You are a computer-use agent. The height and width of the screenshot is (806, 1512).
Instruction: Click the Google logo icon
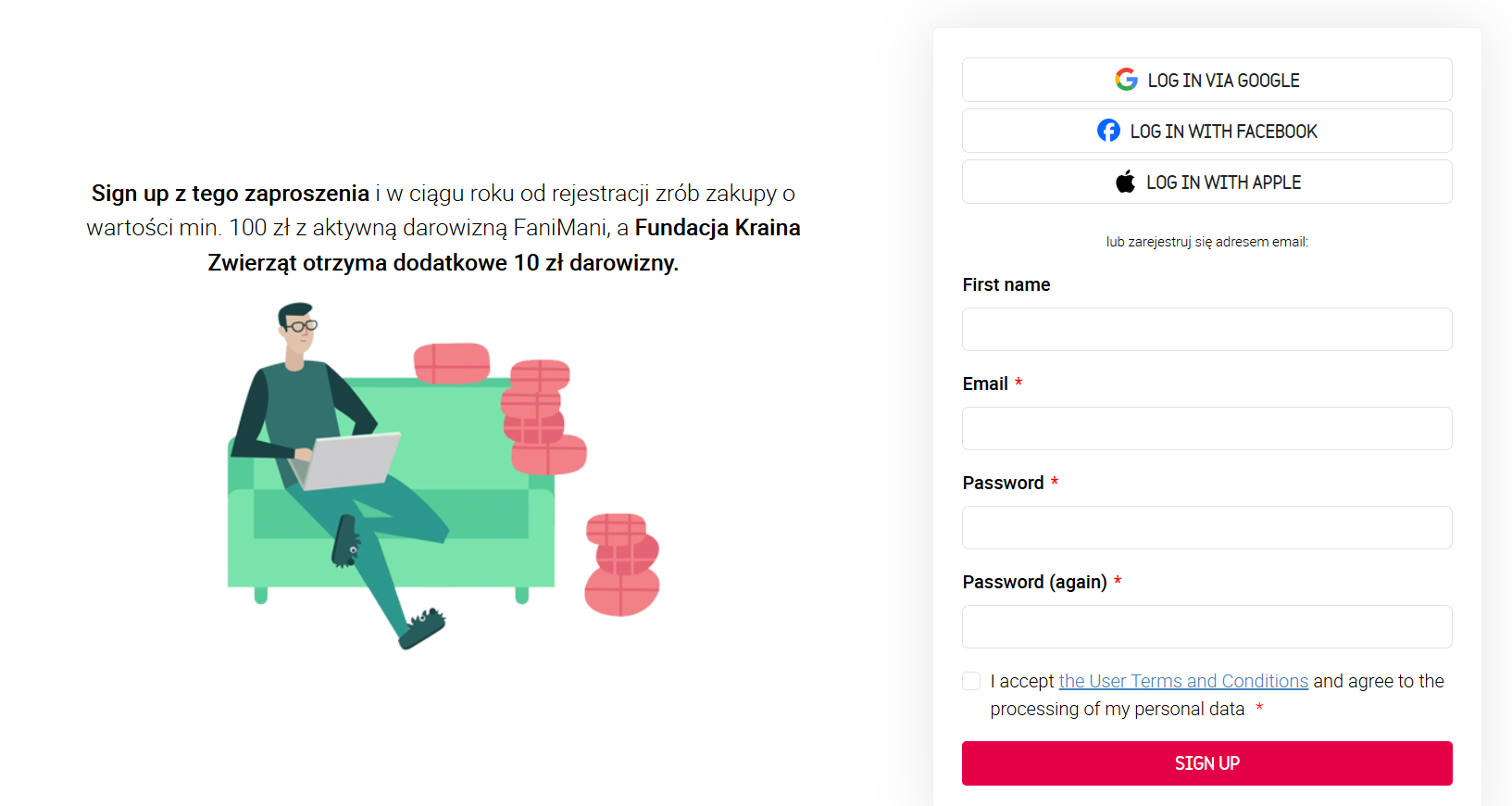1126,80
